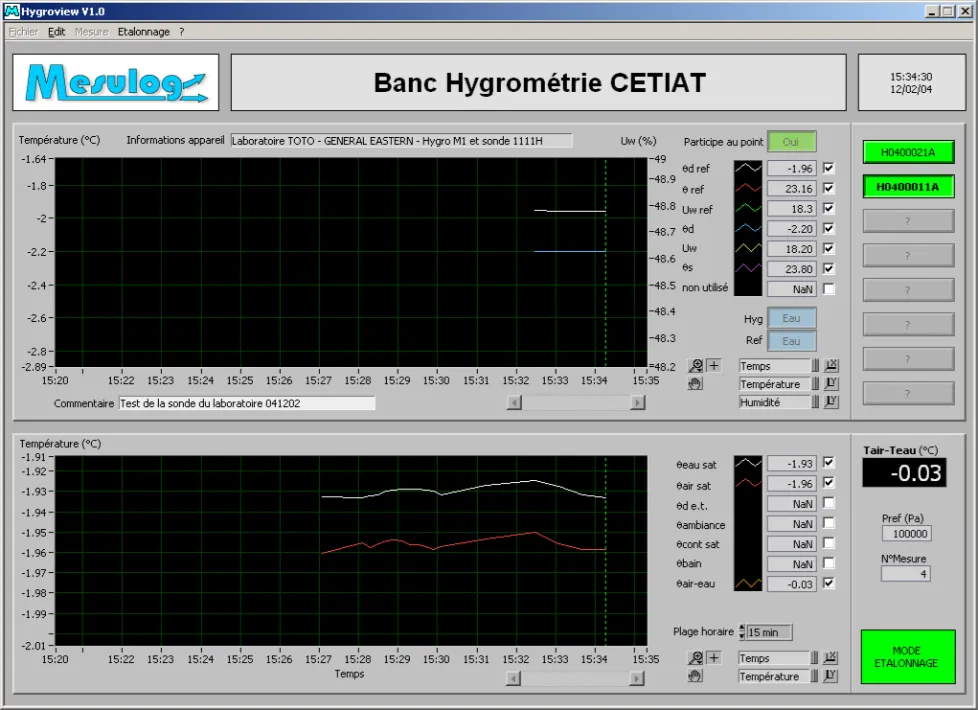Enable the θd e.t. checkbox
Screen dimensions: 978x710
pyautogui.click(x=829, y=503)
